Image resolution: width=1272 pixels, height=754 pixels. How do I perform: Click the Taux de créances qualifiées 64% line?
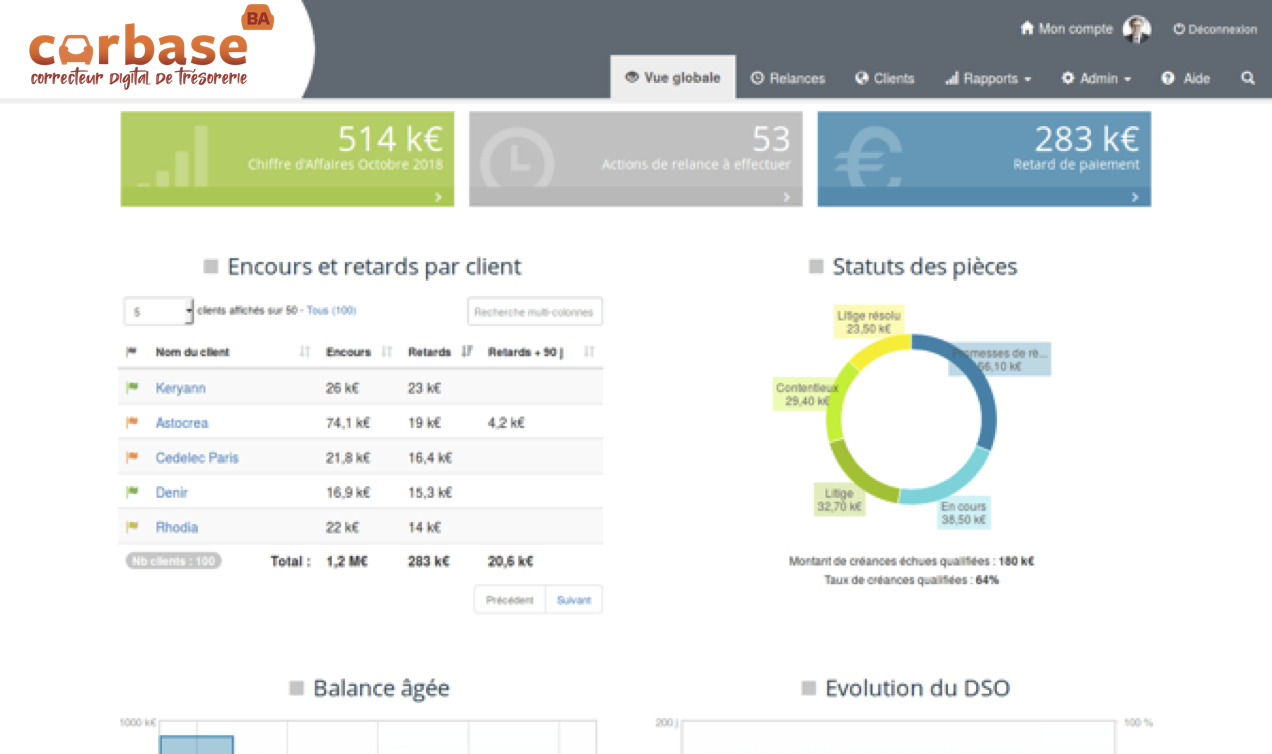point(911,580)
